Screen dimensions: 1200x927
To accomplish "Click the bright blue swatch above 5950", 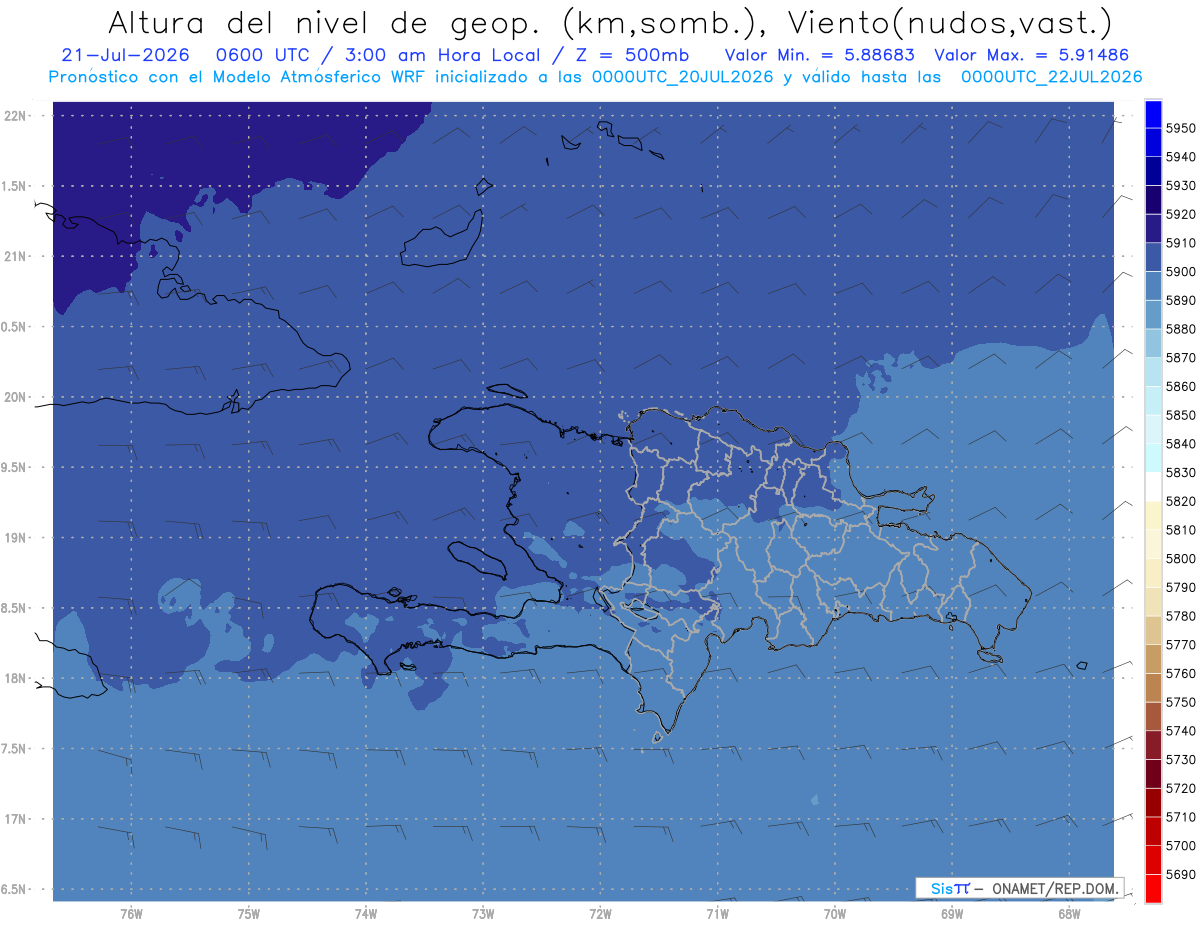I will pyautogui.click(x=1153, y=114).
